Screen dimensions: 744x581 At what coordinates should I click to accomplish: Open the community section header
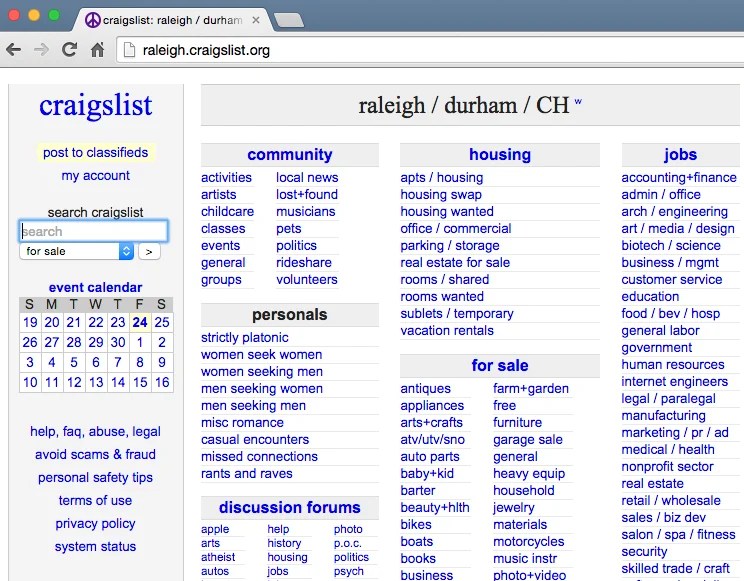(x=290, y=154)
